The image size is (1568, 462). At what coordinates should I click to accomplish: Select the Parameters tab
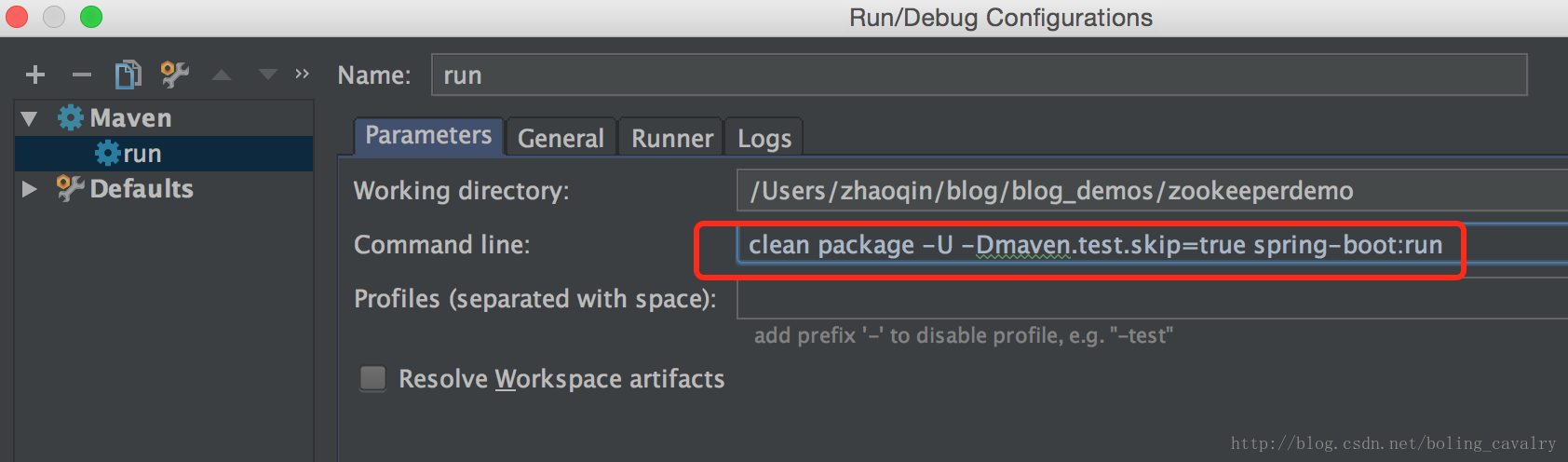coord(428,136)
